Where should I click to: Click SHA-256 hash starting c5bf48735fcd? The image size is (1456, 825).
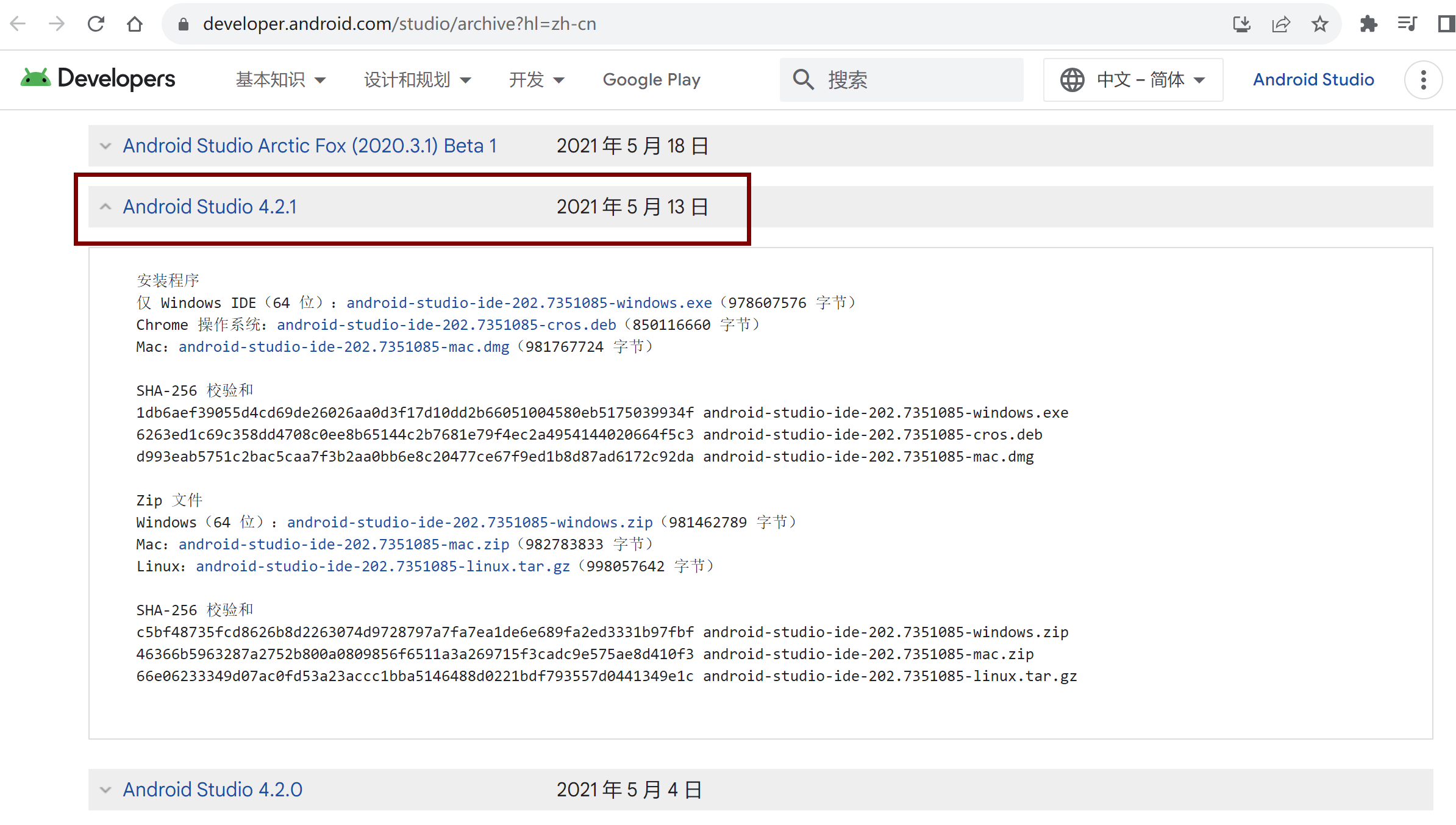pos(415,632)
